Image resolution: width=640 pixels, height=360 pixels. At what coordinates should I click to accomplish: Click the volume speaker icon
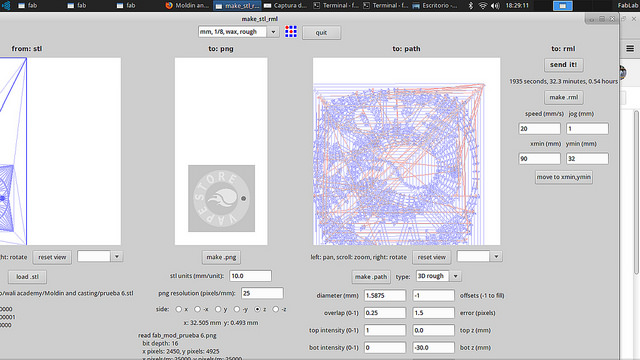tap(496, 5)
